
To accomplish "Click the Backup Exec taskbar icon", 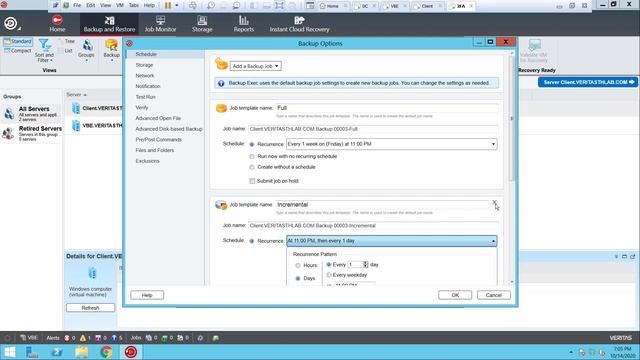I will click(x=131, y=352).
